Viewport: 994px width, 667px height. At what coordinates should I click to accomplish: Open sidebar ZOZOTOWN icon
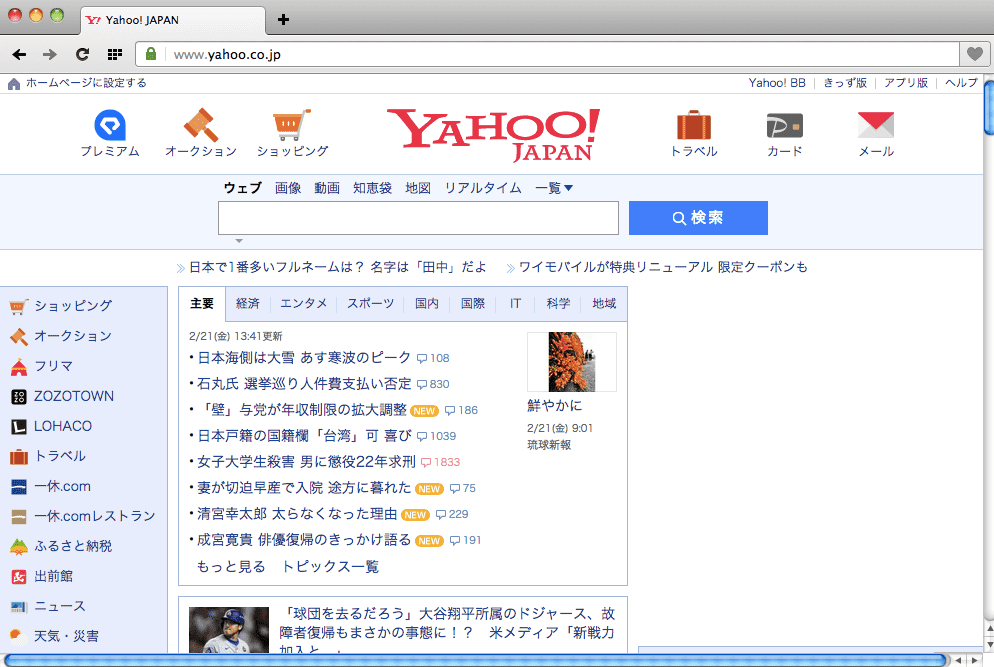click(19, 397)
